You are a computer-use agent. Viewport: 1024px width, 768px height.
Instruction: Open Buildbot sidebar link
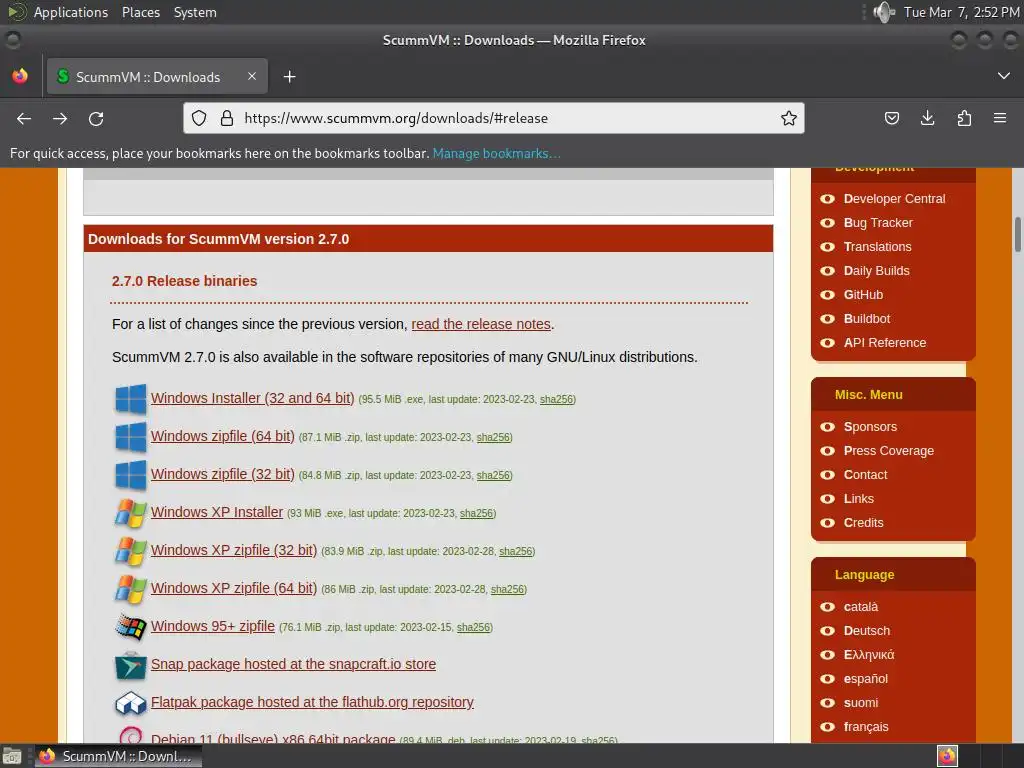pos(867,319)
